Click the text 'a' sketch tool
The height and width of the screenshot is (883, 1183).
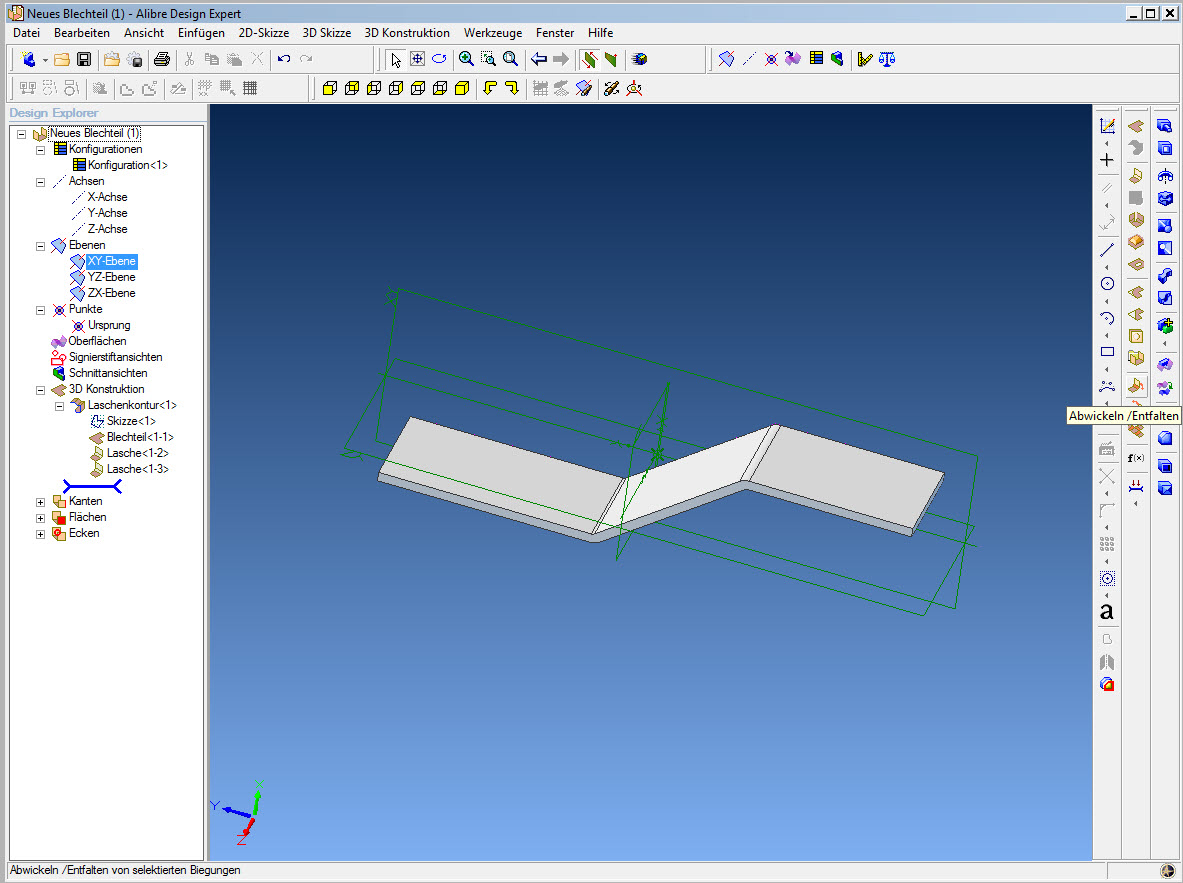click(x=1107, y=611)
